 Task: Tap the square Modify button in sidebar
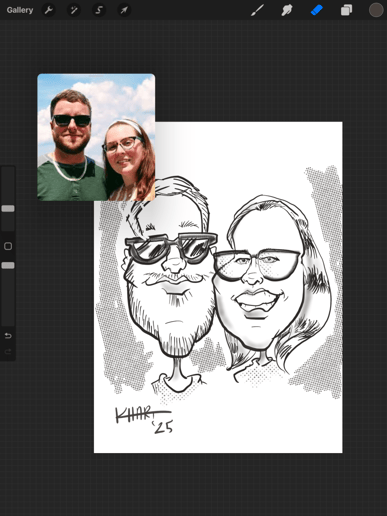[x=8, y=246]
